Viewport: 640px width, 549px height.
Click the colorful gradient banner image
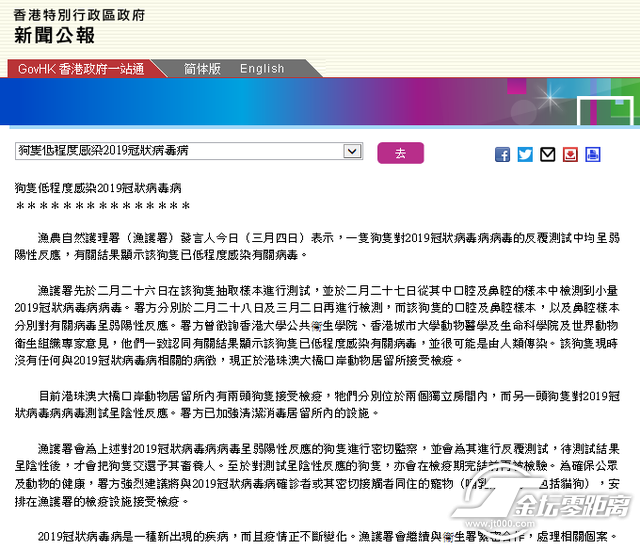(x=320, y=104)
